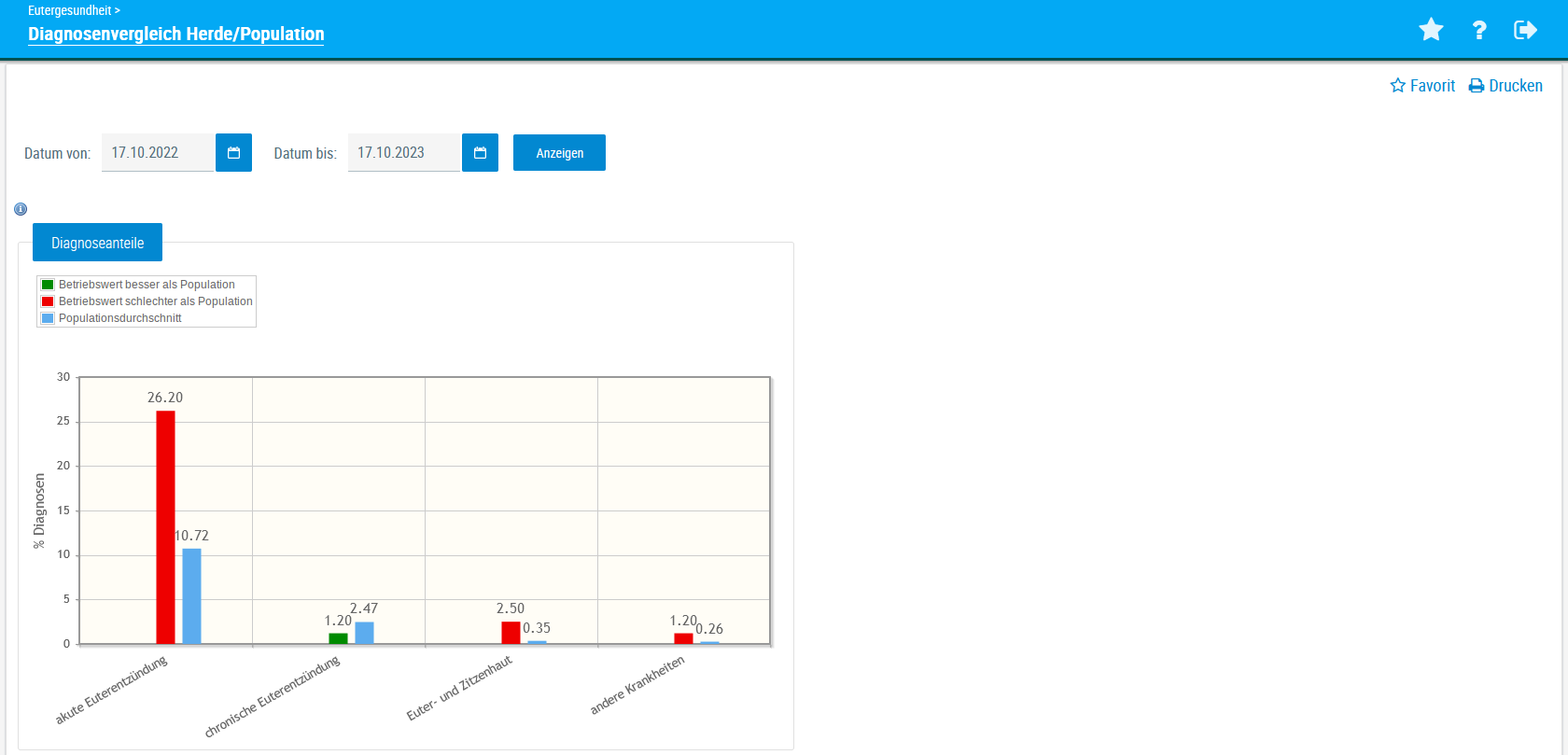Viewport: 1568px width, 755px height.
Task: Click the Eutergesundheit breadcrumb
Action: pos(70,10)
